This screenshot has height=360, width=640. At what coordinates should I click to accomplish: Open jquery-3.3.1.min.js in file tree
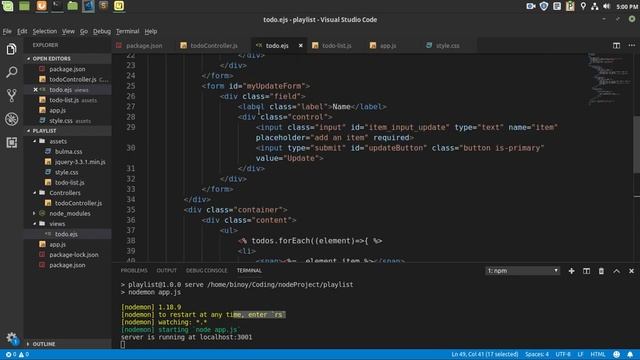pos(80,162)
